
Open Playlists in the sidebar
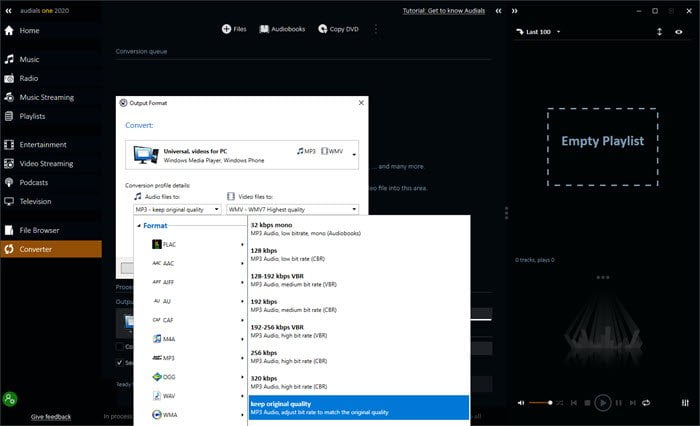tap(51, 116)
